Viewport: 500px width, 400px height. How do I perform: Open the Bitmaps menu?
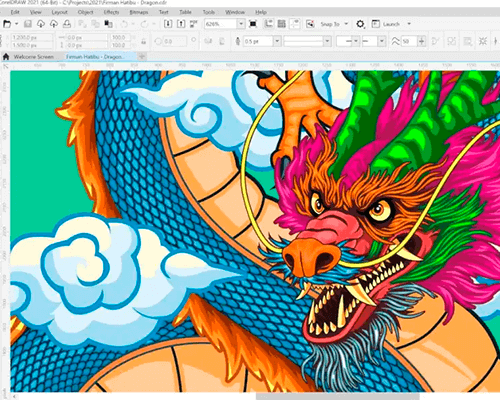[x=139, y=12]
